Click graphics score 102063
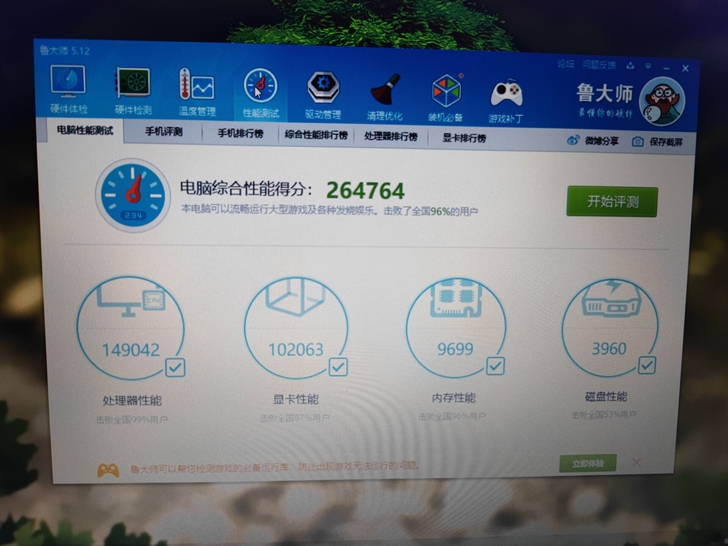Screen dimensions: 728x546 (296, 350)
